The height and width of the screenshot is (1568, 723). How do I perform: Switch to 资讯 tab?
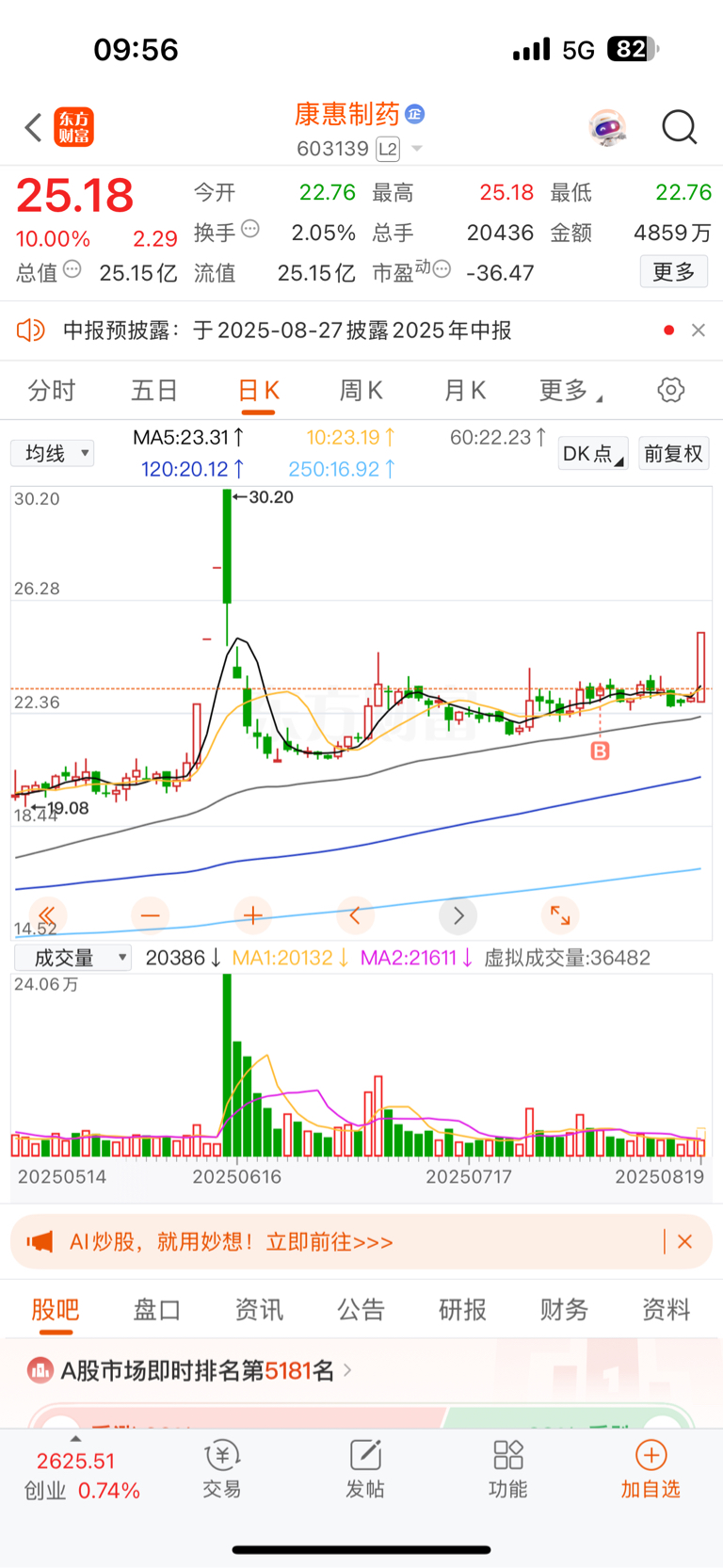point(259,1310)
